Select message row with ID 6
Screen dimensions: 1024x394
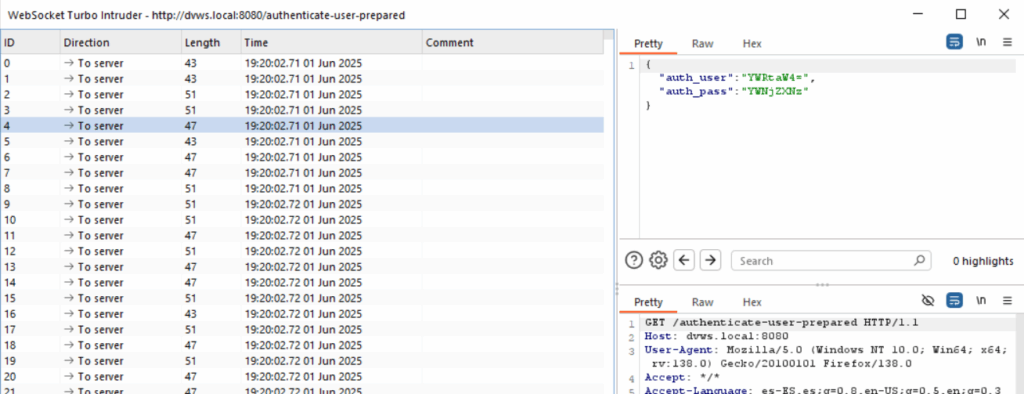click(x=302, y=157)
